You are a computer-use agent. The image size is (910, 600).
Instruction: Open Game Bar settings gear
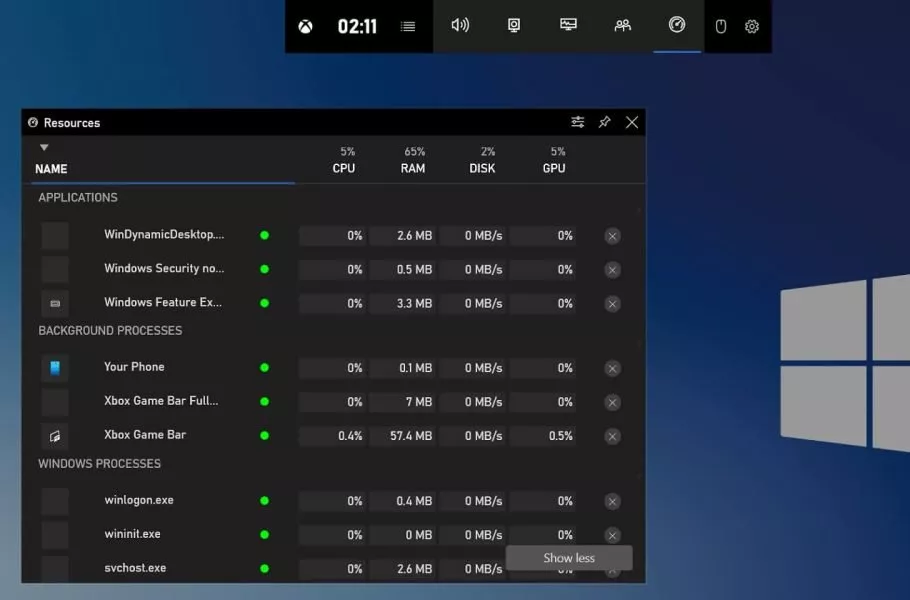pyautogui.click(x=752, y=26)
